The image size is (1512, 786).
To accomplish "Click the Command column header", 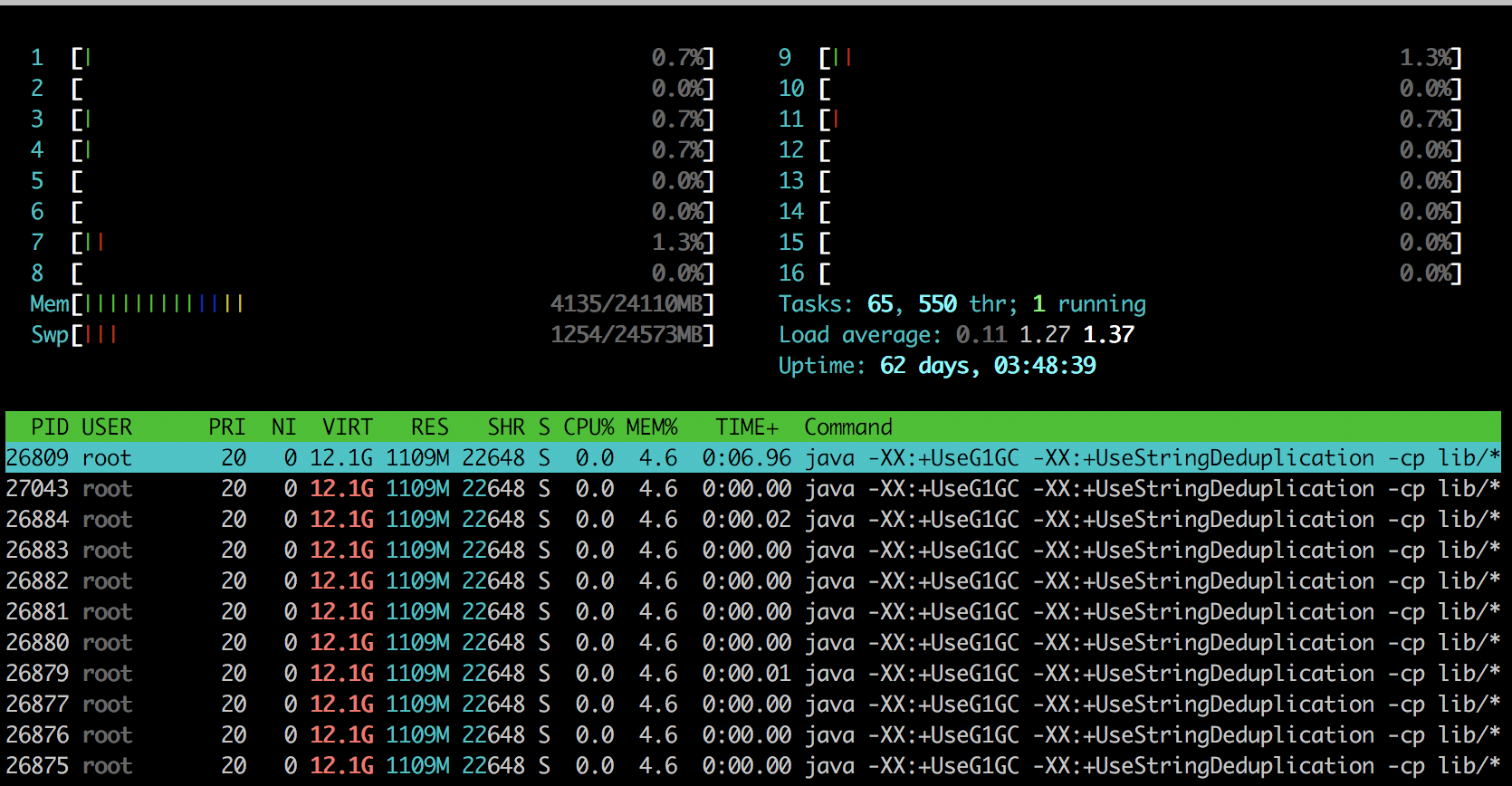I will [x=848, y=427].
